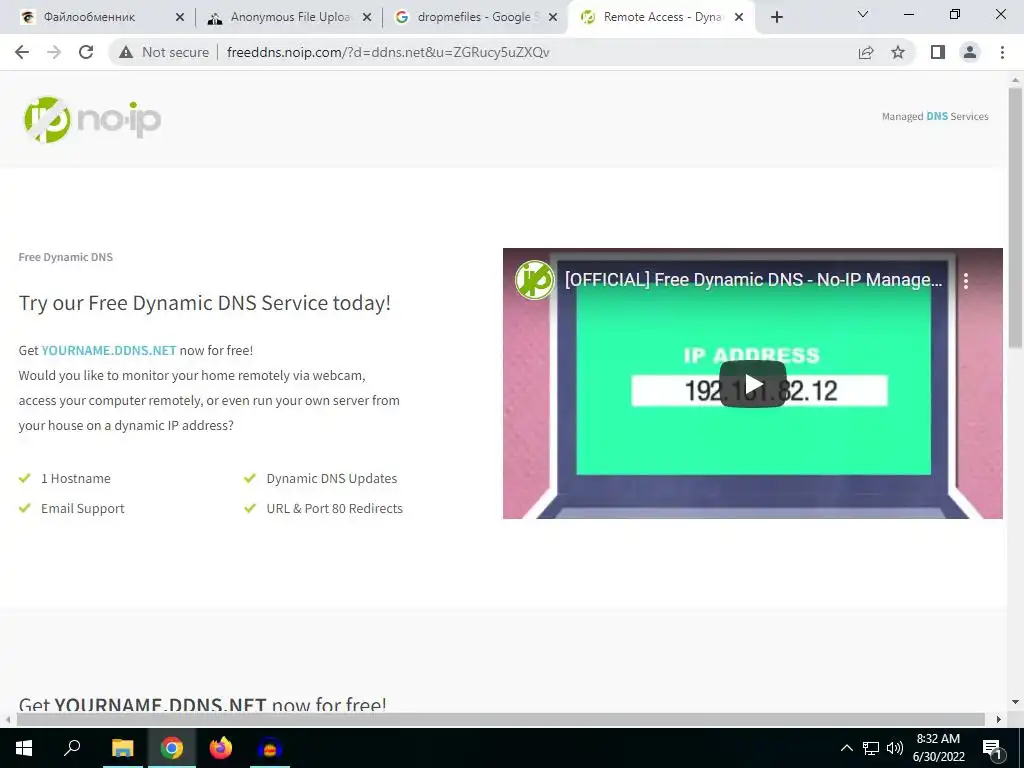Image resolution: width=1024 pixels, height=768 pixels.
Task: Open network status tray icon
Action: pyautogui.click(x=871, y=748)
